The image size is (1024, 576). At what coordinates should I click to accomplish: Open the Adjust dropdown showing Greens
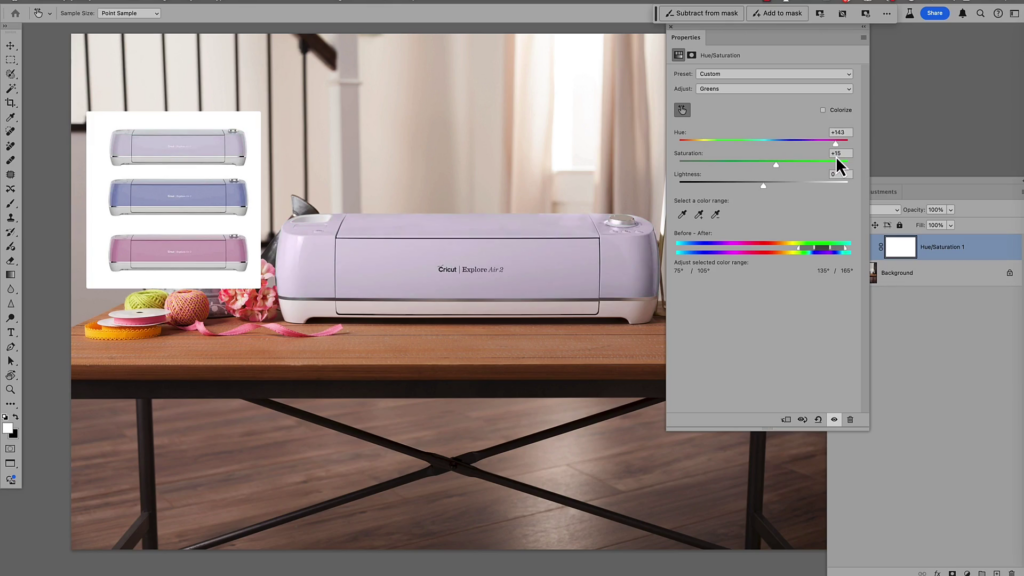(774, 89)
